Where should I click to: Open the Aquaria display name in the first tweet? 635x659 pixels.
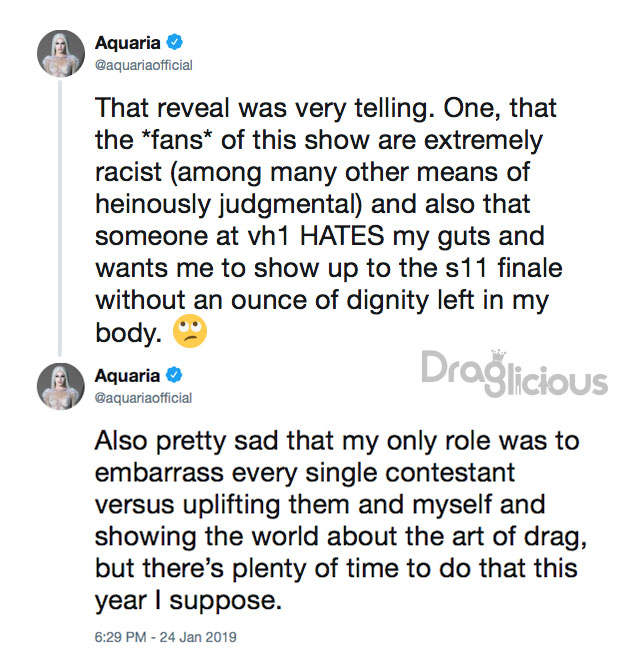coord(128,42)
